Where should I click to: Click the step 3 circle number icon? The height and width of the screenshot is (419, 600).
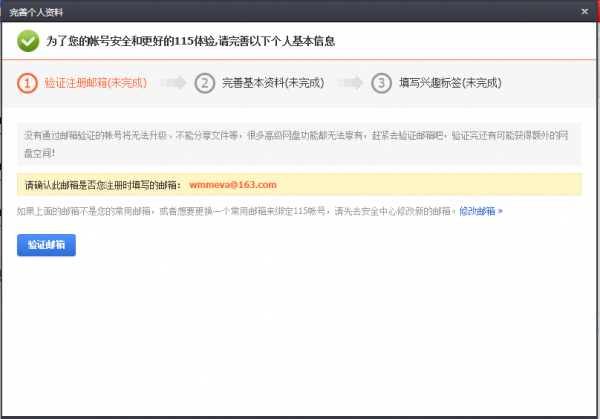point(382,83)
